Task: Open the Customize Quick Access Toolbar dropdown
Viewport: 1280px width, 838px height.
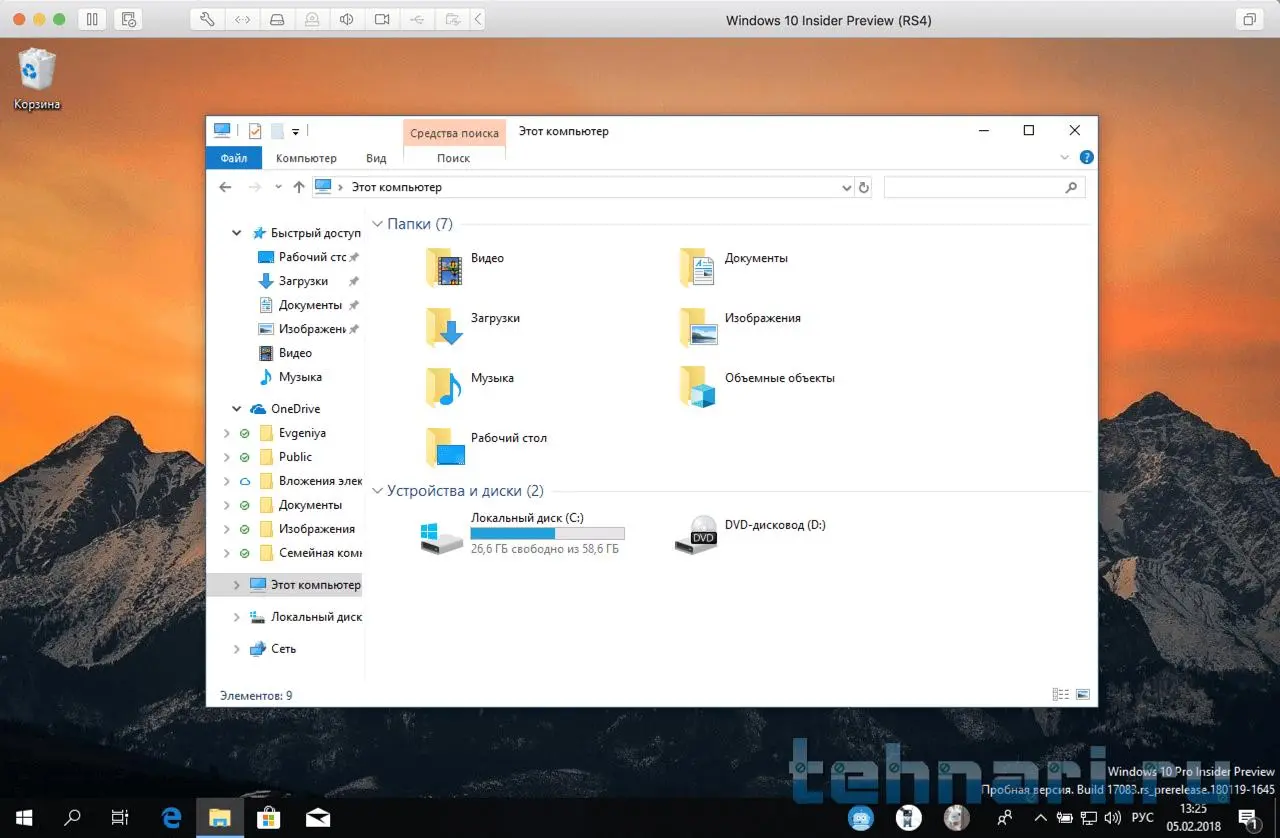Action: coord(296,132)
